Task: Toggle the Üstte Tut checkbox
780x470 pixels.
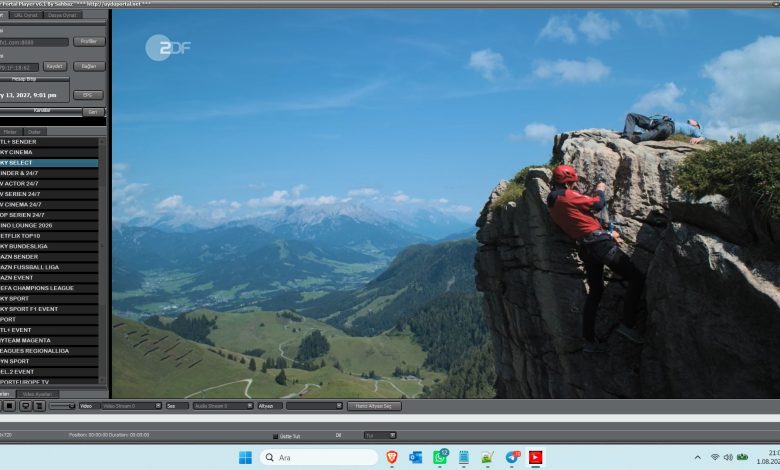Action: [275, 436]
